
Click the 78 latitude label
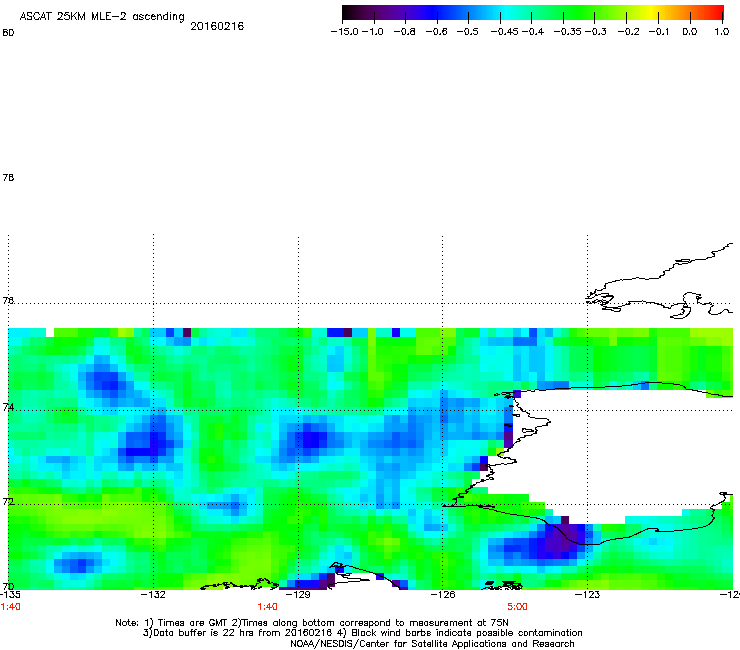tap(8, 177)
